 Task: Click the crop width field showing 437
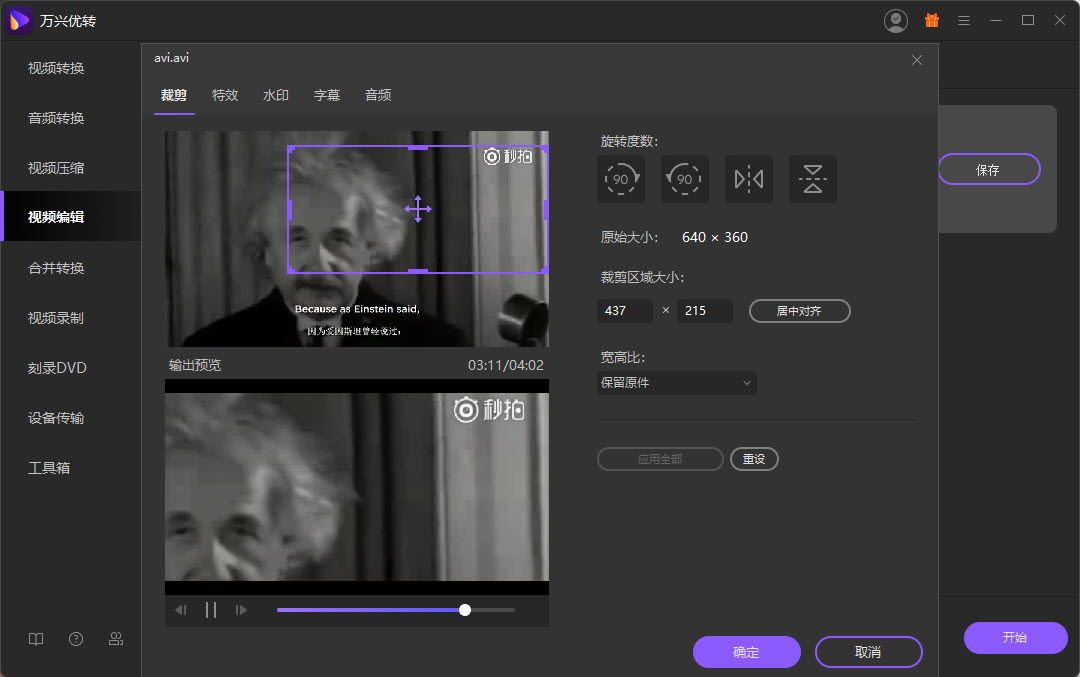(625, 311)
